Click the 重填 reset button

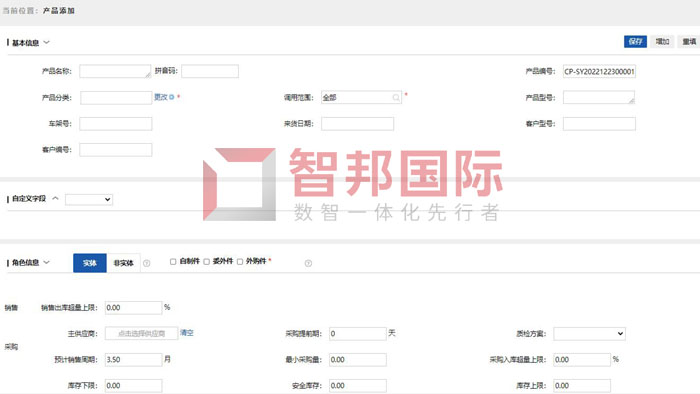pyautogui.click(x=689, y=41)
